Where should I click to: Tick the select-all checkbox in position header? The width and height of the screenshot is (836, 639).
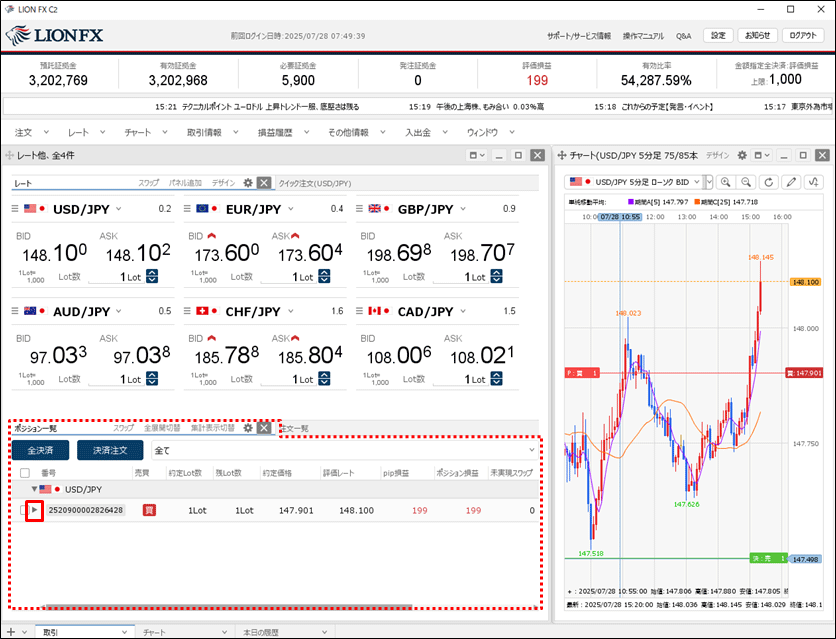coord(24,472)
